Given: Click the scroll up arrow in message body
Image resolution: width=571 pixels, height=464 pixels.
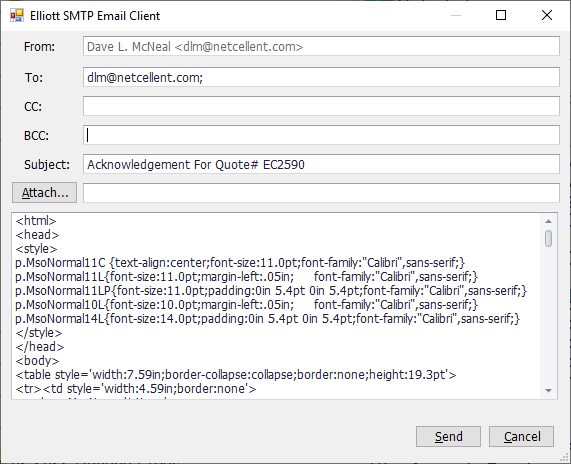Looking at the screenshot, I should pyautogui.click(x=548, y=221).
